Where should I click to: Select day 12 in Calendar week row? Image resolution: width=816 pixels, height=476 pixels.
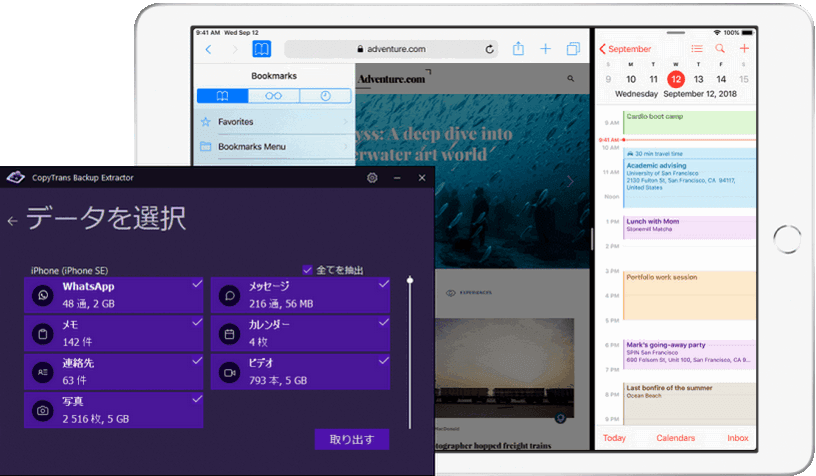click(675, 79)
